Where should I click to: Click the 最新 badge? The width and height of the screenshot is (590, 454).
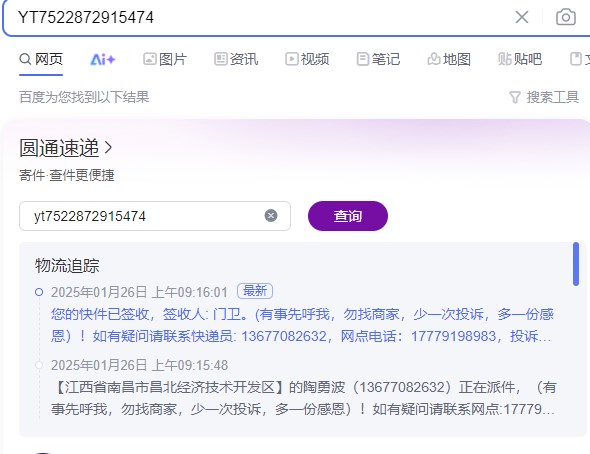coord(255,291)
